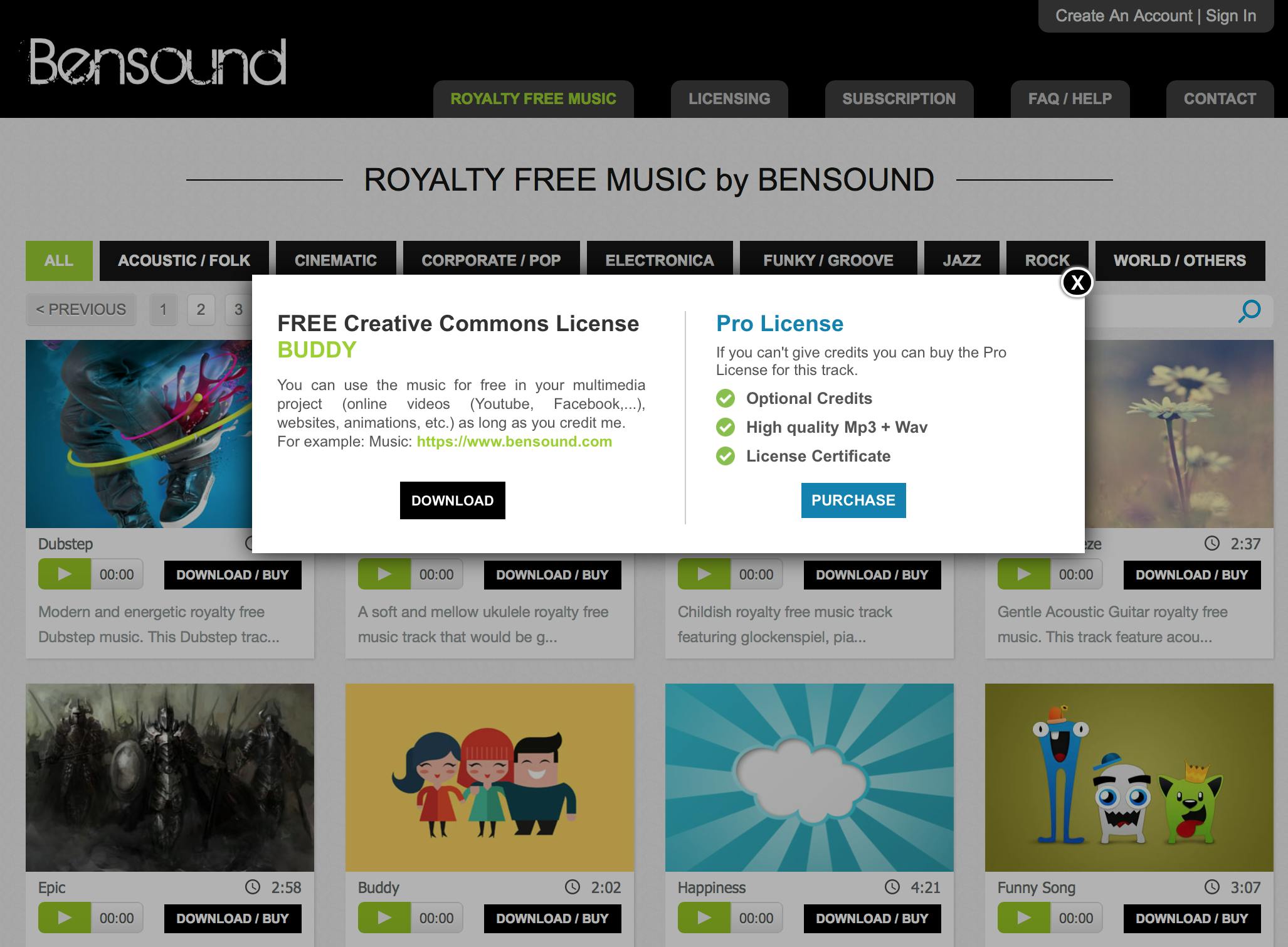Play the Funny Song track
The width and height of the screenshot is (1288, 947).
pyautogui.click(x=1024, y=918)
